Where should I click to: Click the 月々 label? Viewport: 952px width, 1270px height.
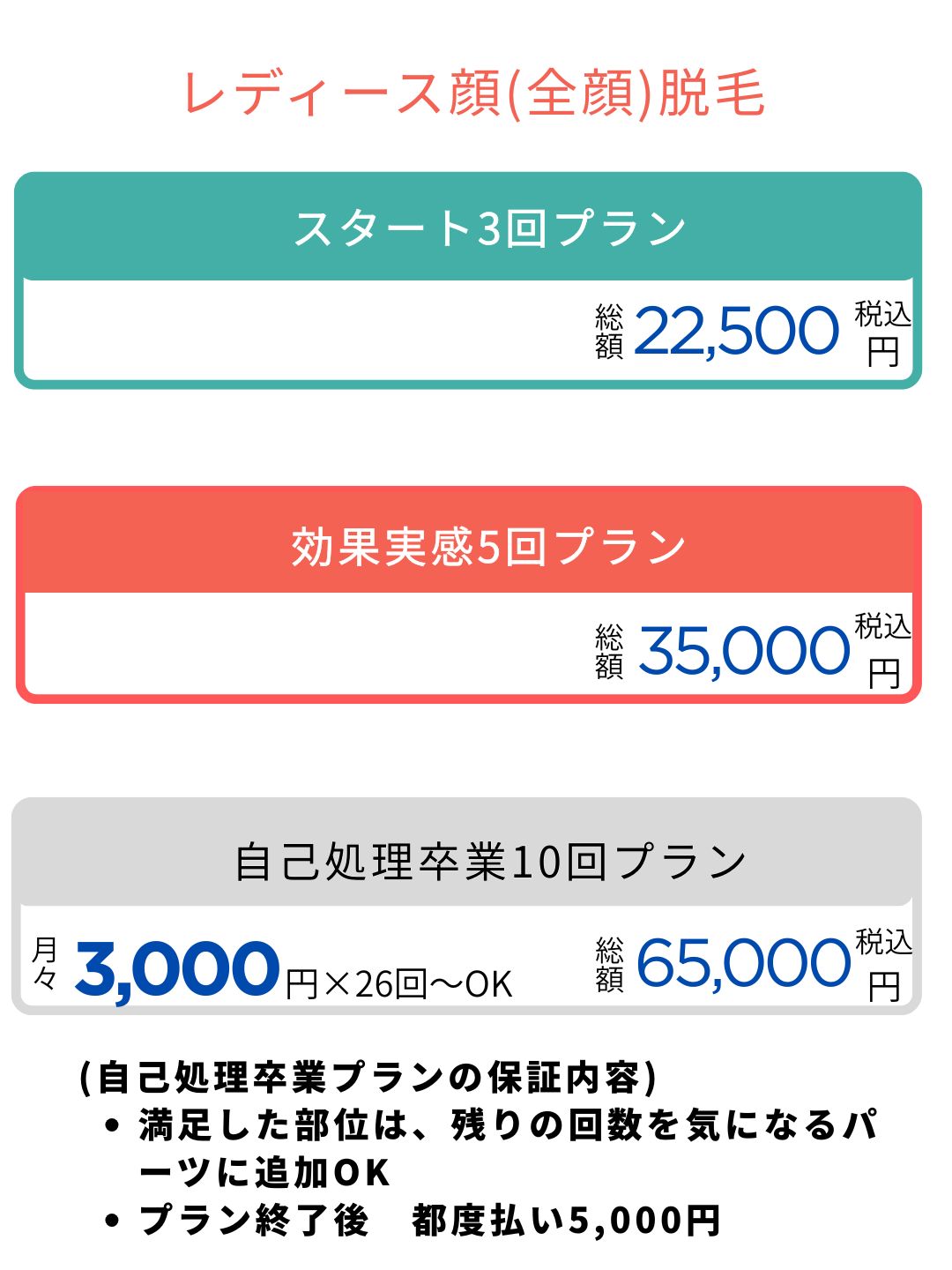[45, 963]
